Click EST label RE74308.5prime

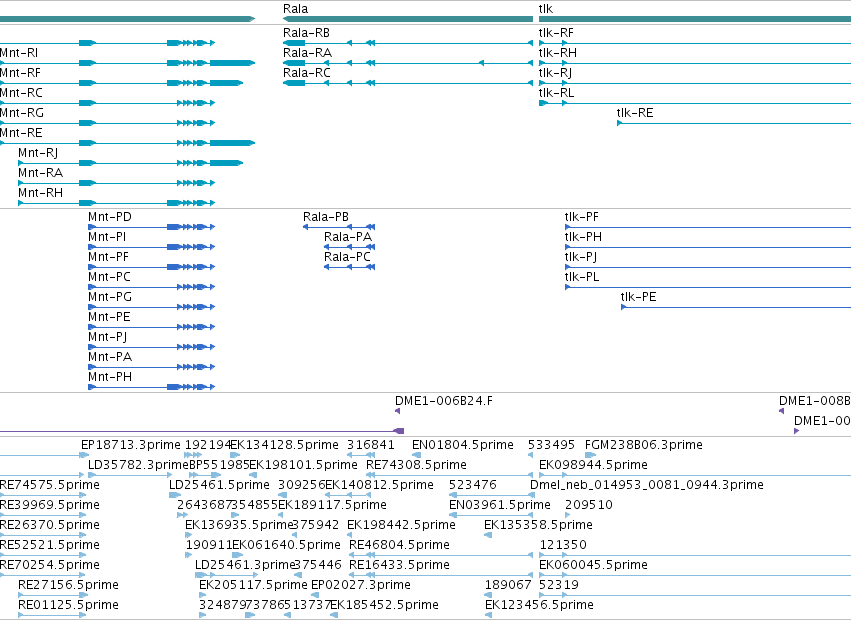click(416, 465)
